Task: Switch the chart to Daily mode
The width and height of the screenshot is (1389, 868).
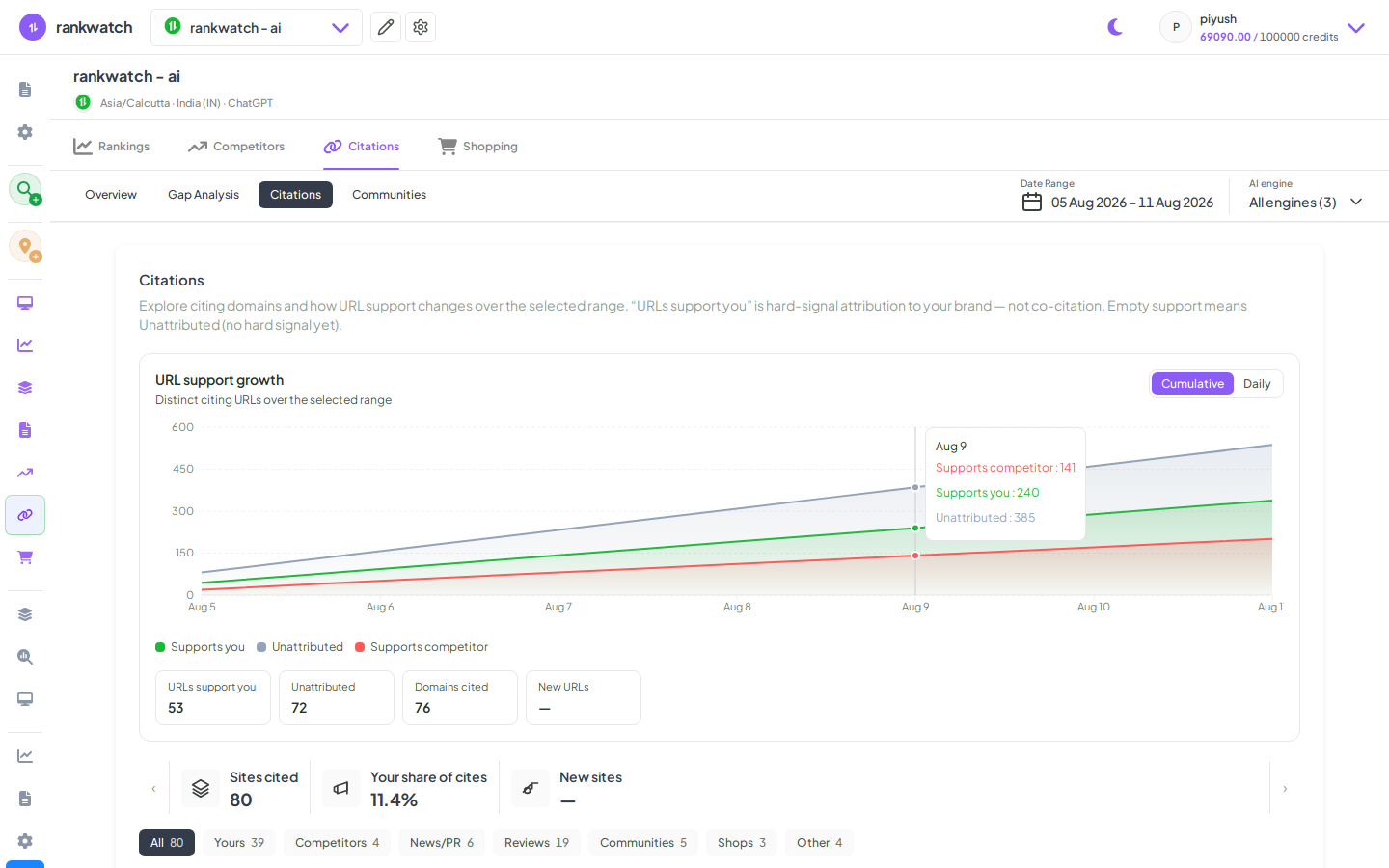Action: click(x=1257, y=384)
